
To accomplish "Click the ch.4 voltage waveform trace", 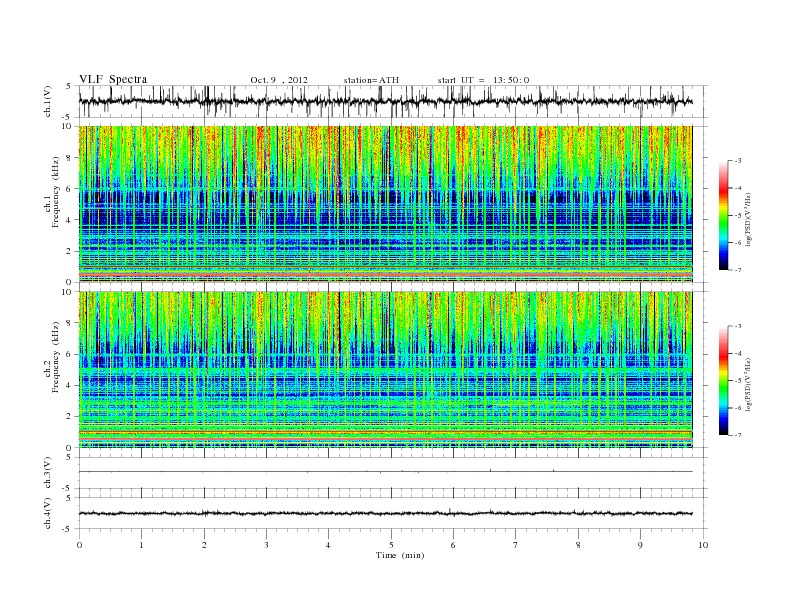I will click(x=386, y=513).
